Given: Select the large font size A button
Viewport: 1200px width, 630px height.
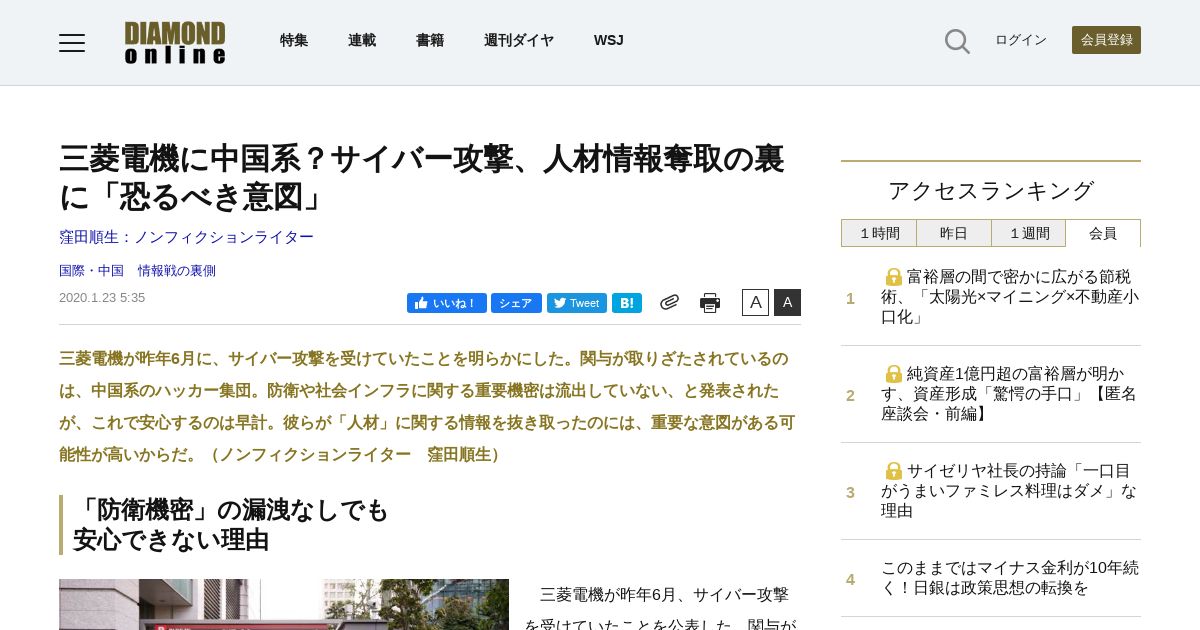Looking at the screenshot, I should click(x=787, y=302).
